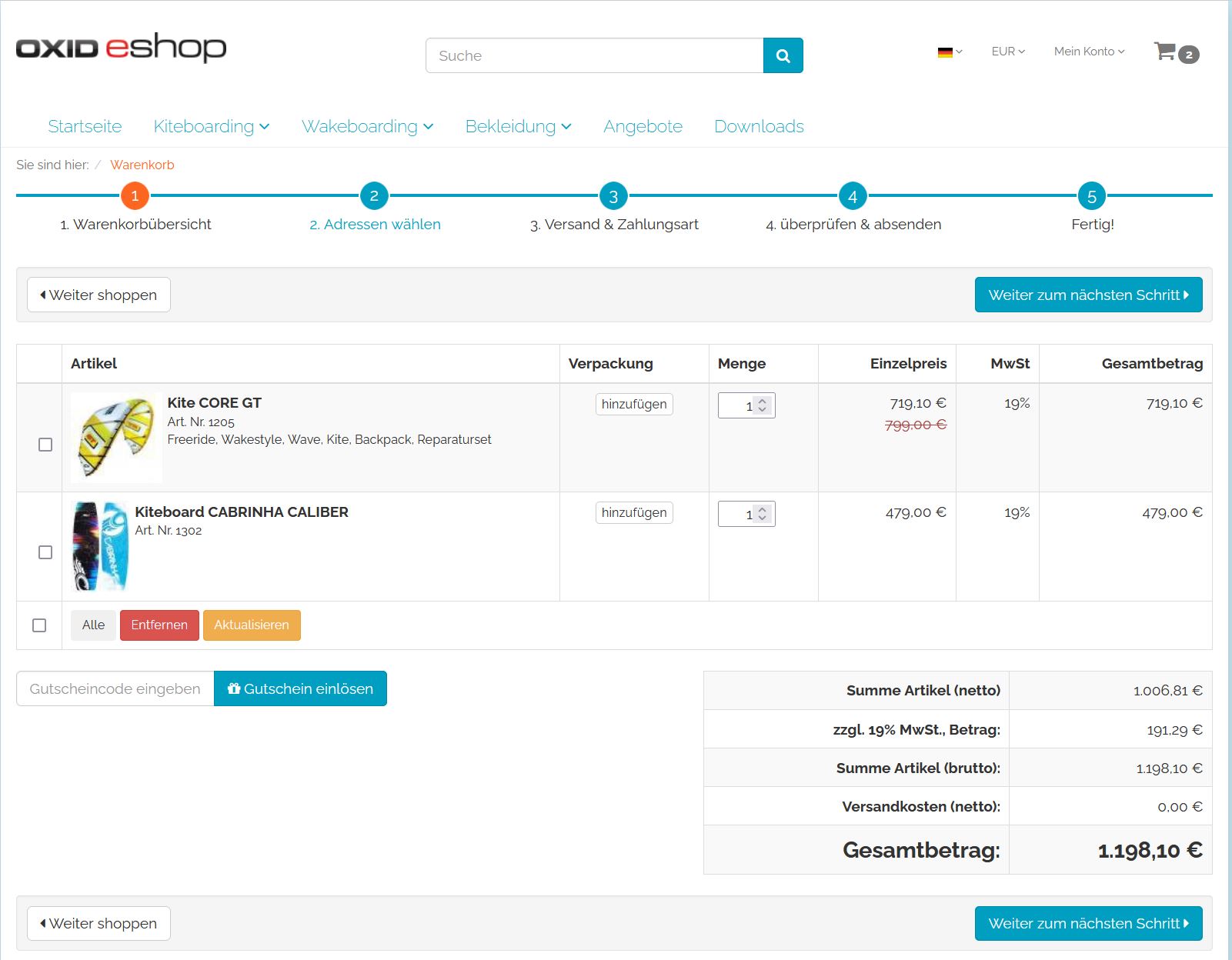The image size is (1232, 960).
Task: Check the Kite CORE GT row checkbox
Action: tap(45, 445)
